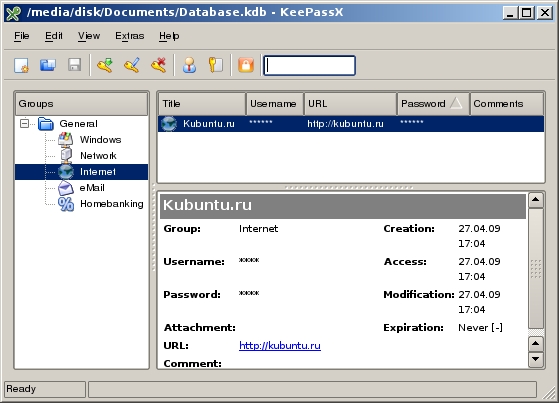Click the Kubuntu.ru heading in details pane
Image resolution: width=559 pixels, height=403 pixels.
tap(207, 205)
